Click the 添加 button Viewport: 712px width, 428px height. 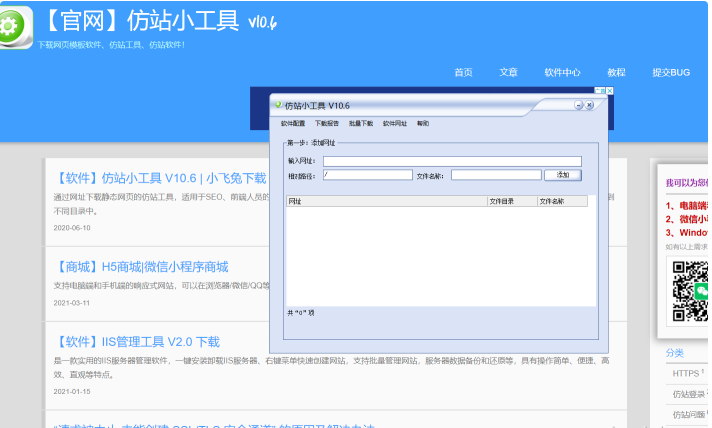[563, 175]
